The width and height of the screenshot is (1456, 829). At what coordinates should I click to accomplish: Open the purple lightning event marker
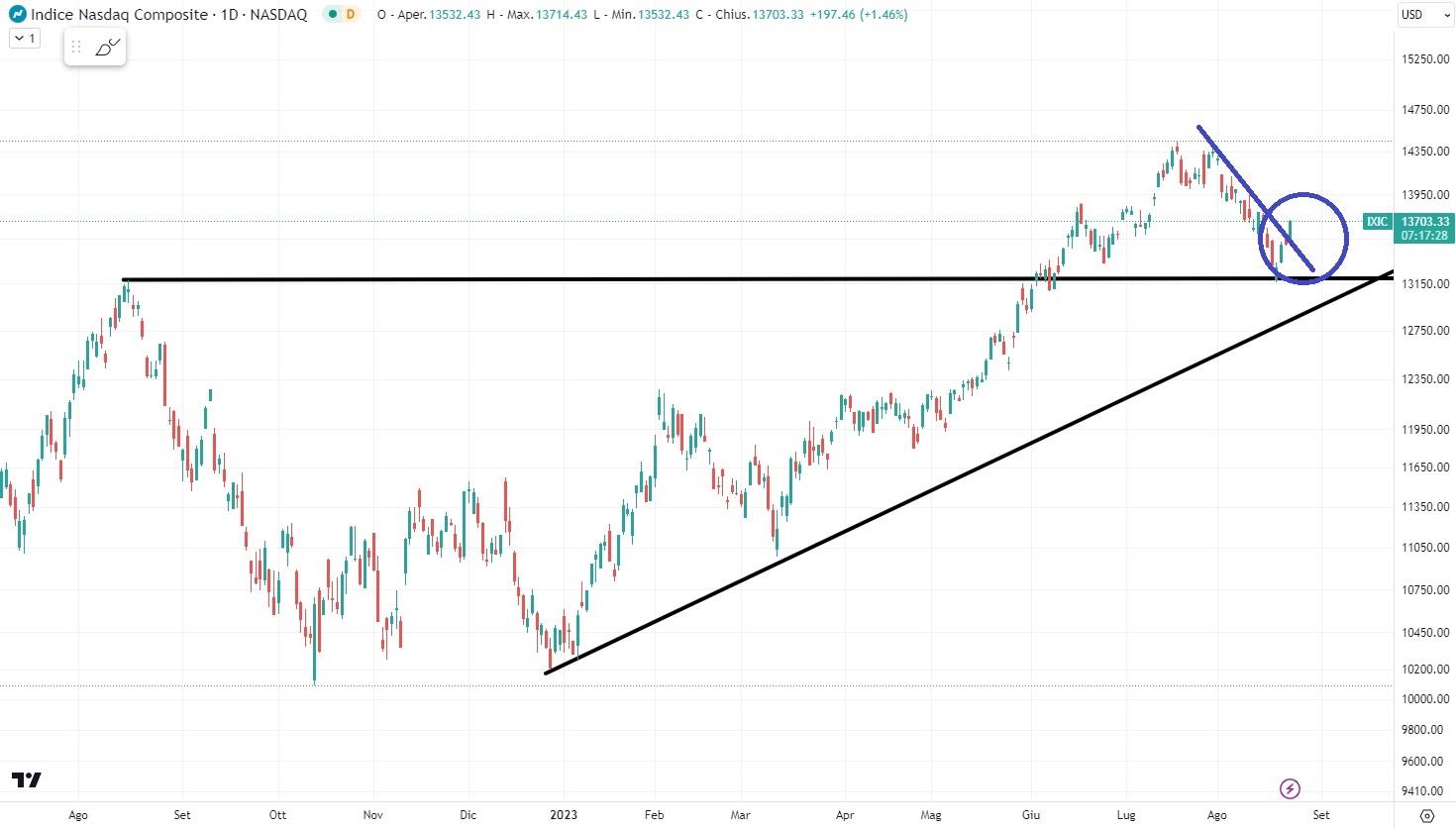click(1290, 788)
